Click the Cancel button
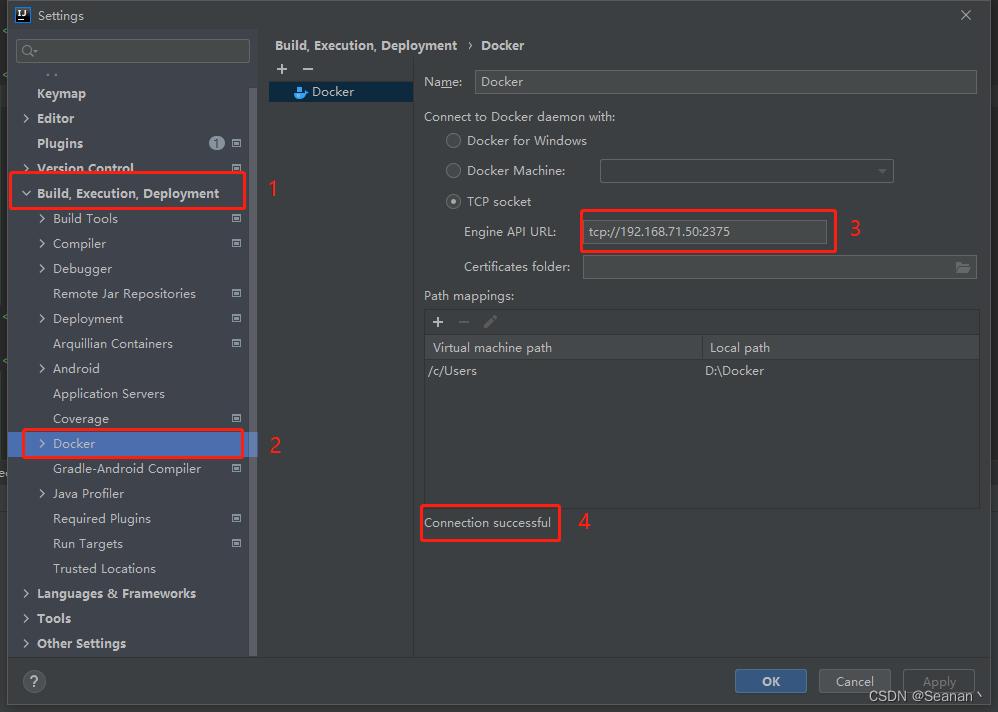 click(x=854, y=681)
